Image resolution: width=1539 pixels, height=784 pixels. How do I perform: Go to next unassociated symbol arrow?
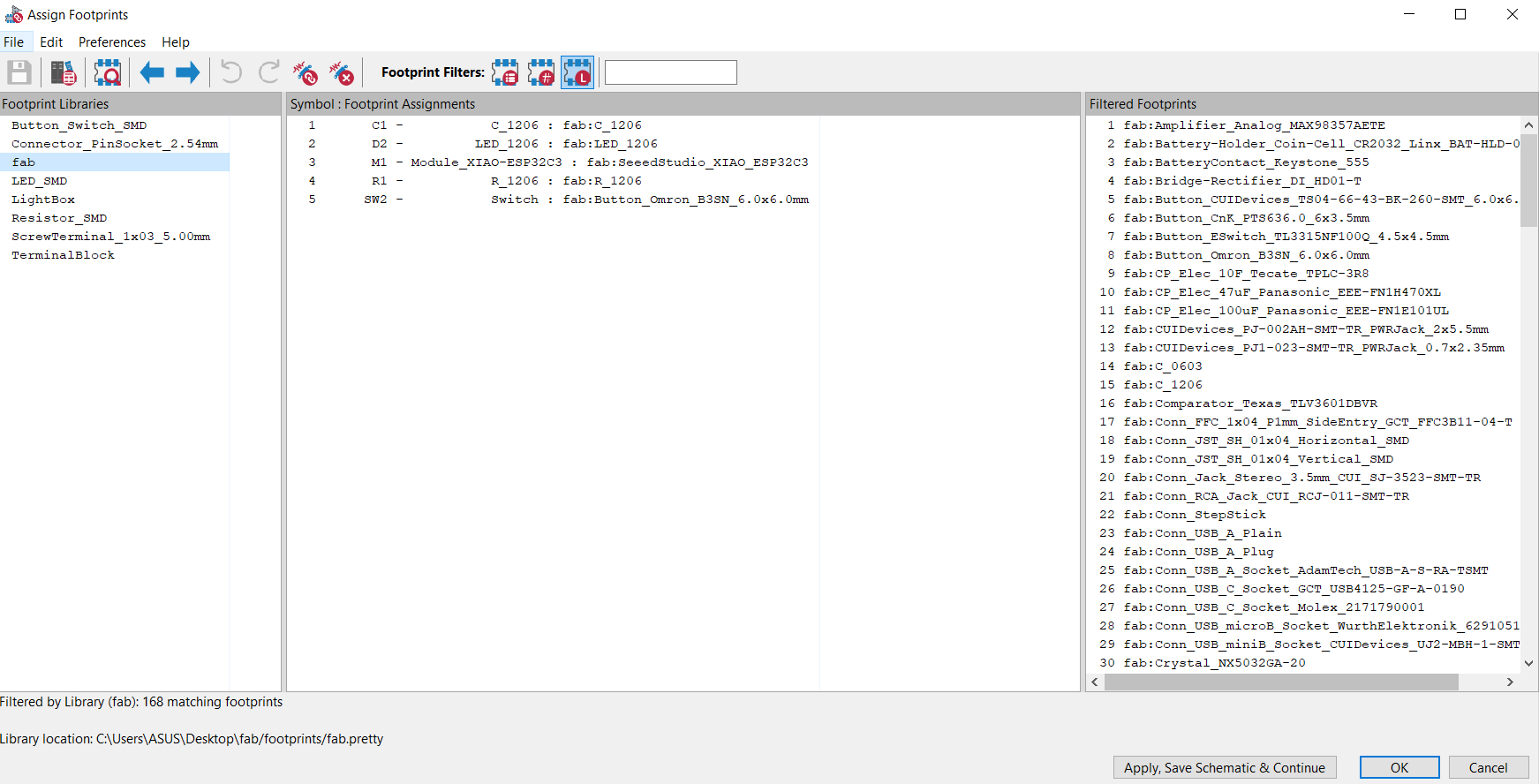click(188, 72)
